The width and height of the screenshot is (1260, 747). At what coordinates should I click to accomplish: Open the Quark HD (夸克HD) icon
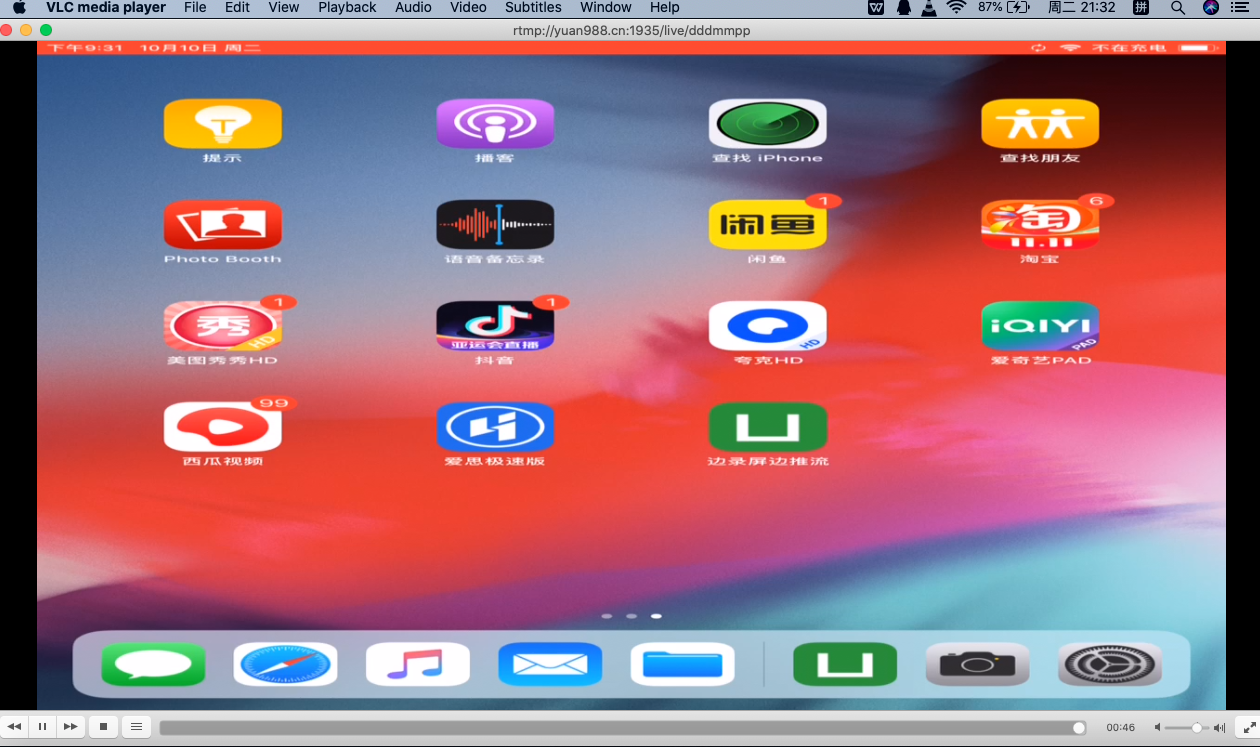[767, 326]
